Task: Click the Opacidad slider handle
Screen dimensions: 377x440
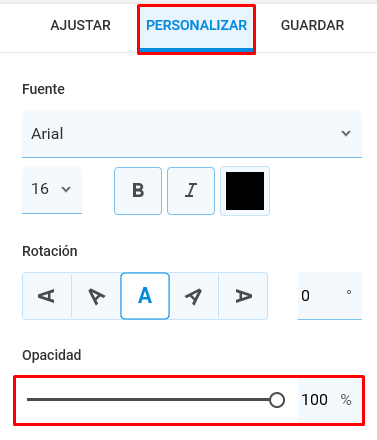Action: click(277, 400)
